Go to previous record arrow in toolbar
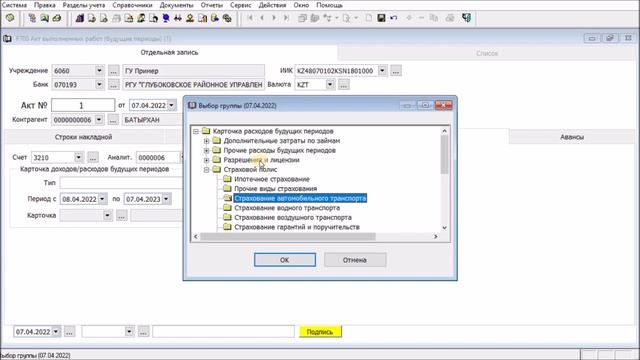Screen dimensions: 640x360 pyautogui.click(x=262, y=18)
